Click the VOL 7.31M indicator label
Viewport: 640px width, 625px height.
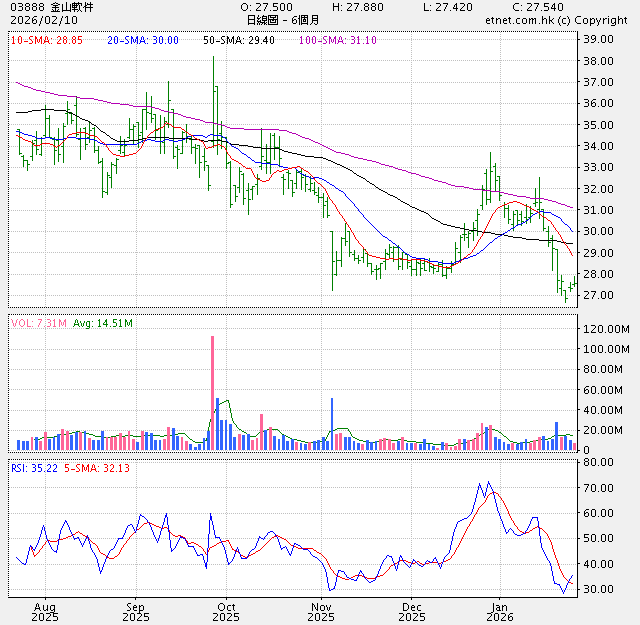tap(39, 323)
